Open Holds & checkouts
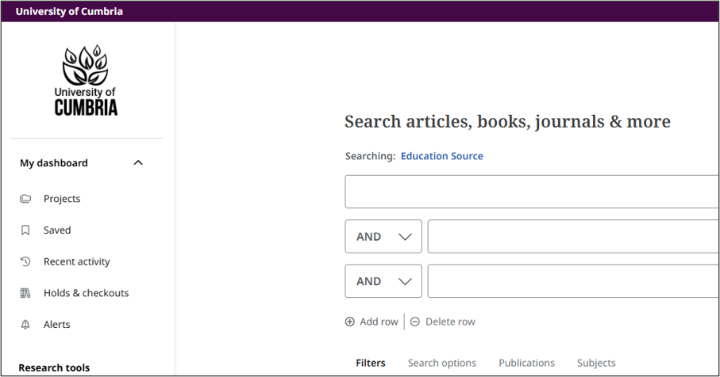This screenshot has height=377, width=720. click(x=86, y=293)
